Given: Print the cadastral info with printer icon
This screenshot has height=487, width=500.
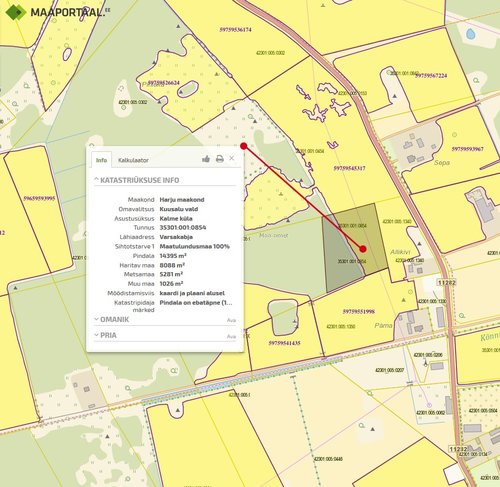Looking at the screenshot, I should click(x=219, y=159).
